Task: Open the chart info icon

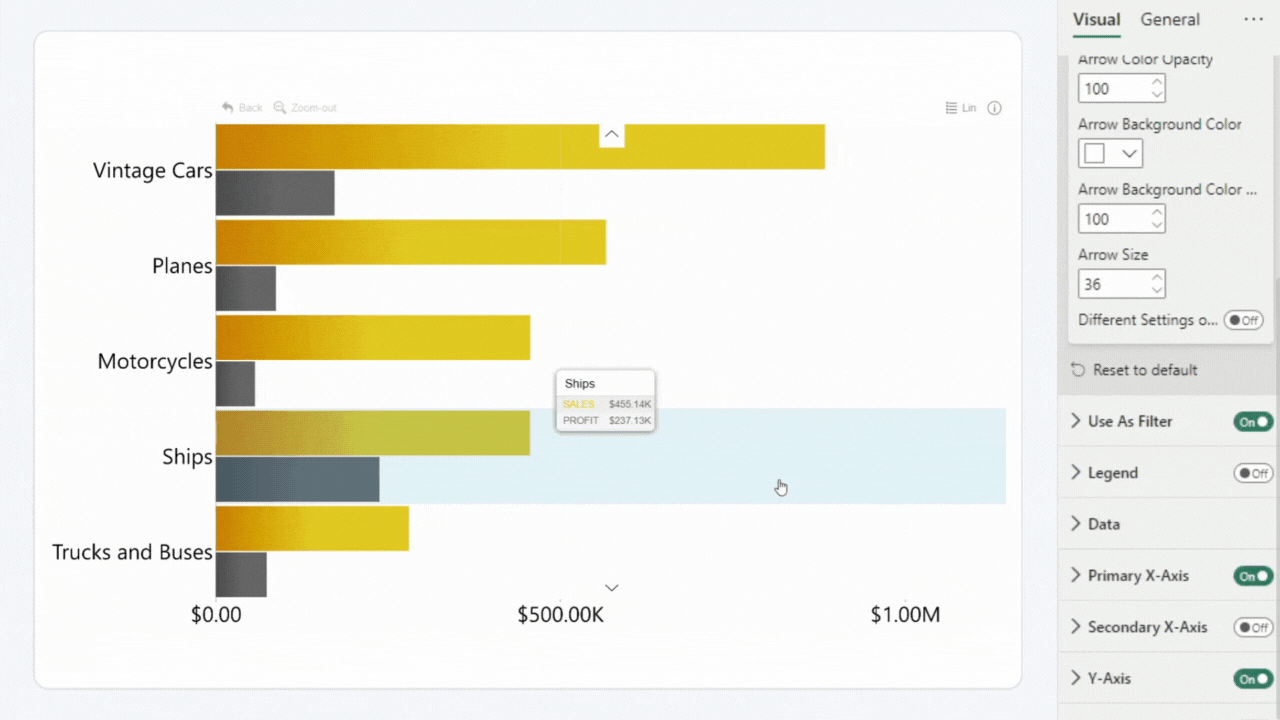Action: (x=994, y=108)
